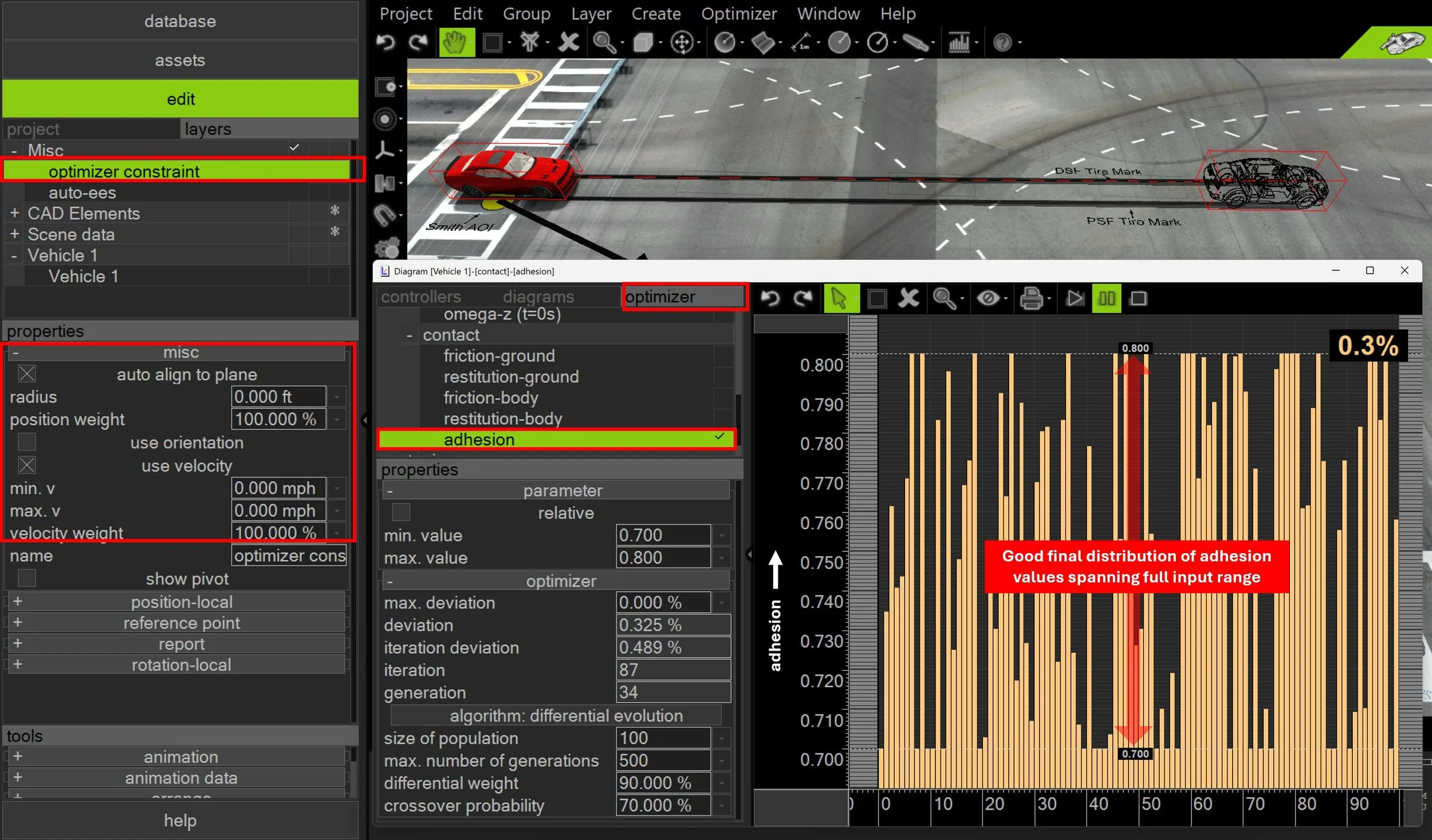Viewport: 1432px width, 840px height.
Task: Open the Optimizer menu
Action: click(738, 13)
